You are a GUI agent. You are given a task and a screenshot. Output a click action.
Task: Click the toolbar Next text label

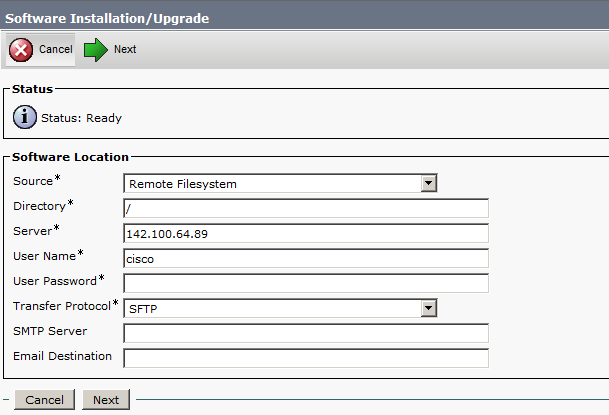click(x=125, y=49)
